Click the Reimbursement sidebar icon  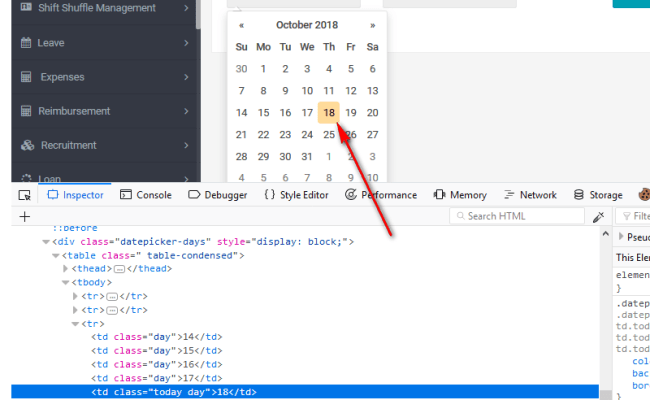tap(26, 111)
